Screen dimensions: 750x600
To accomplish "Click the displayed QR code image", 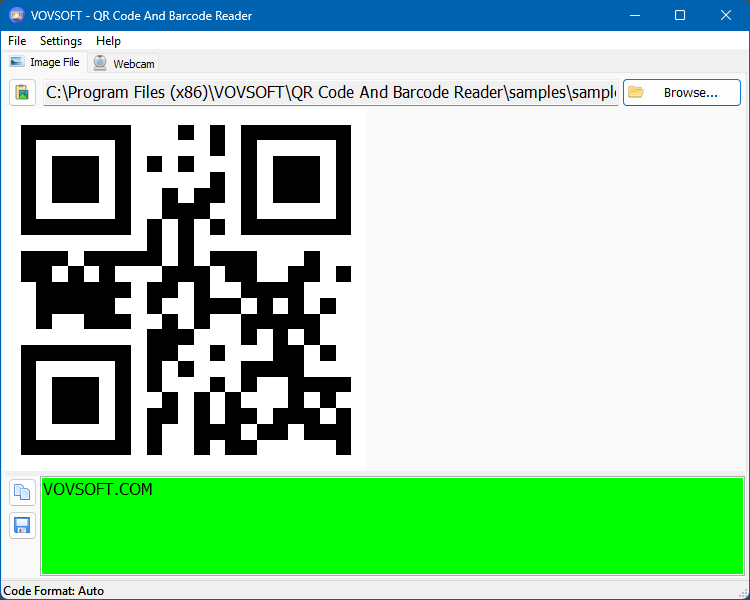I will (x=186, y=290).
